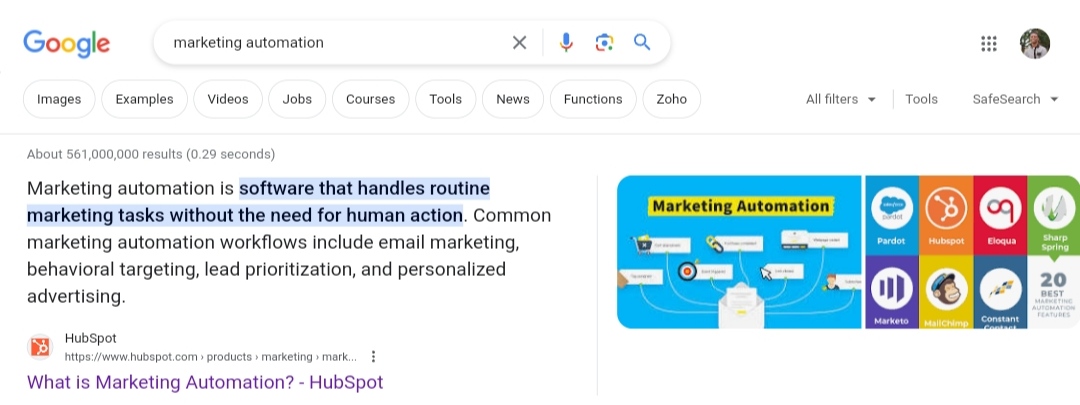The image size is (1080, 405).
Task: Click the HubSpot favicon icon
Action: 40,347
